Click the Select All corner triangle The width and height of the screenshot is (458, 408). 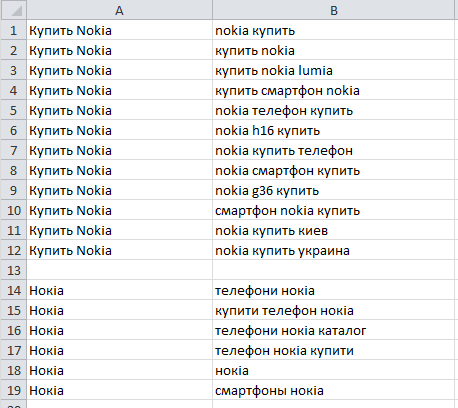pos(13,10)
